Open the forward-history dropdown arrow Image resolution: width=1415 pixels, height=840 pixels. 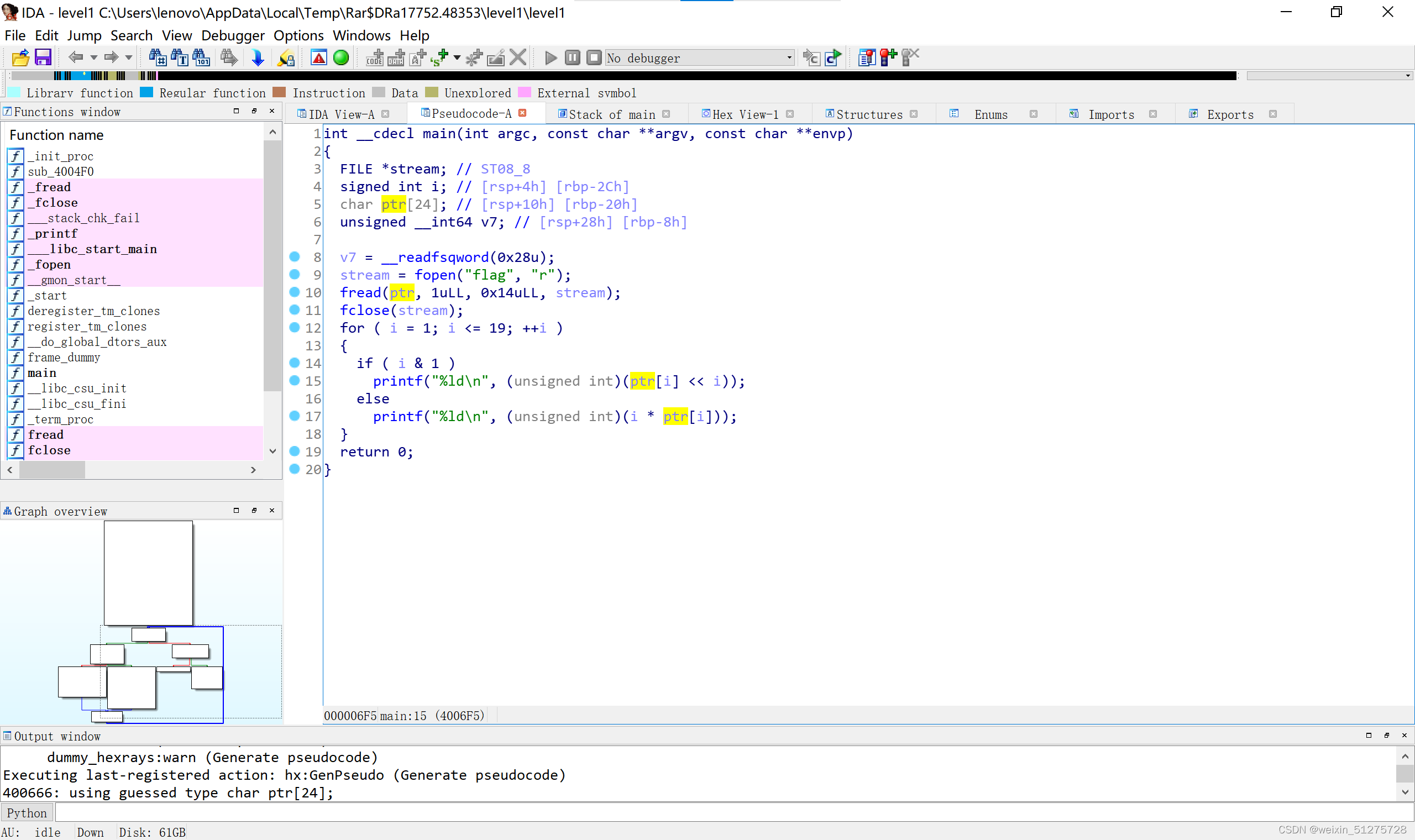coord(128,57)
